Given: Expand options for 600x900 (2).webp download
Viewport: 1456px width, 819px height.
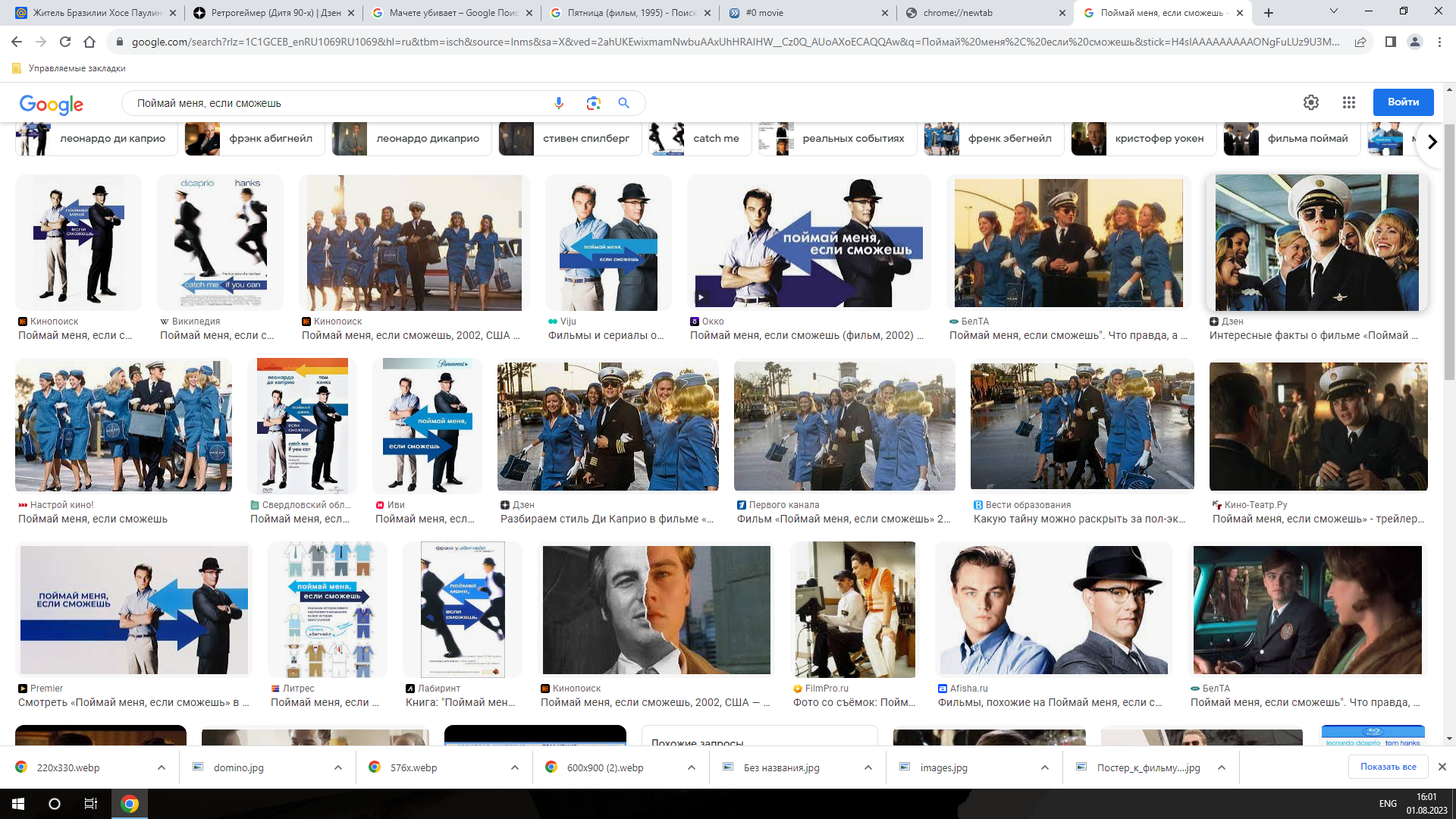Looking at the screenshot, I should tap(692, 767).
